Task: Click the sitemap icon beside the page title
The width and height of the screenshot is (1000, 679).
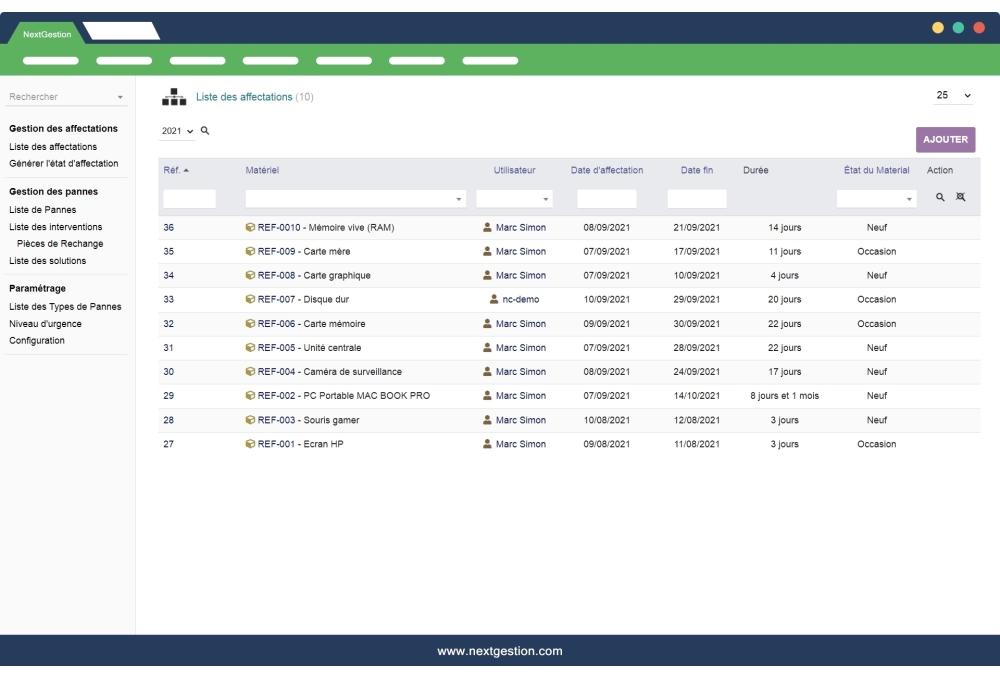Action: [173, 97]
